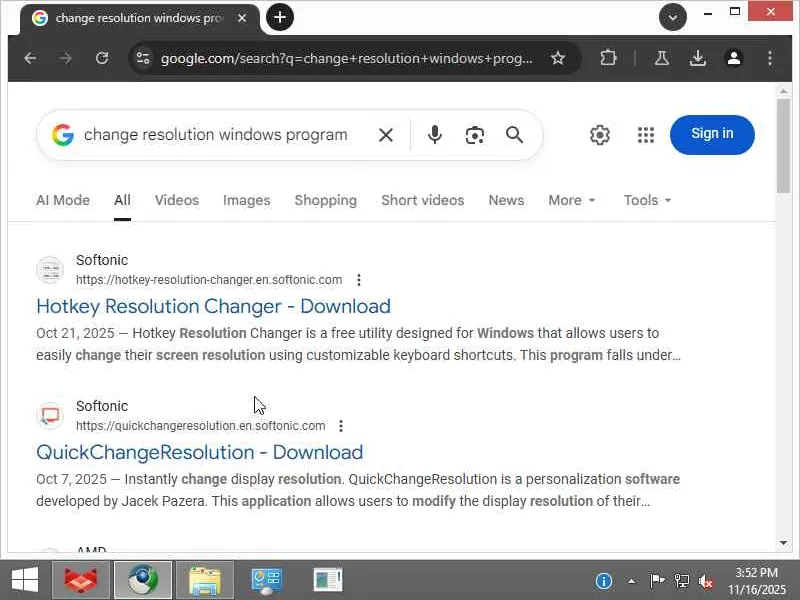Switch to Shopping results
The image size is (800, 600).
[x=326, y=201]
